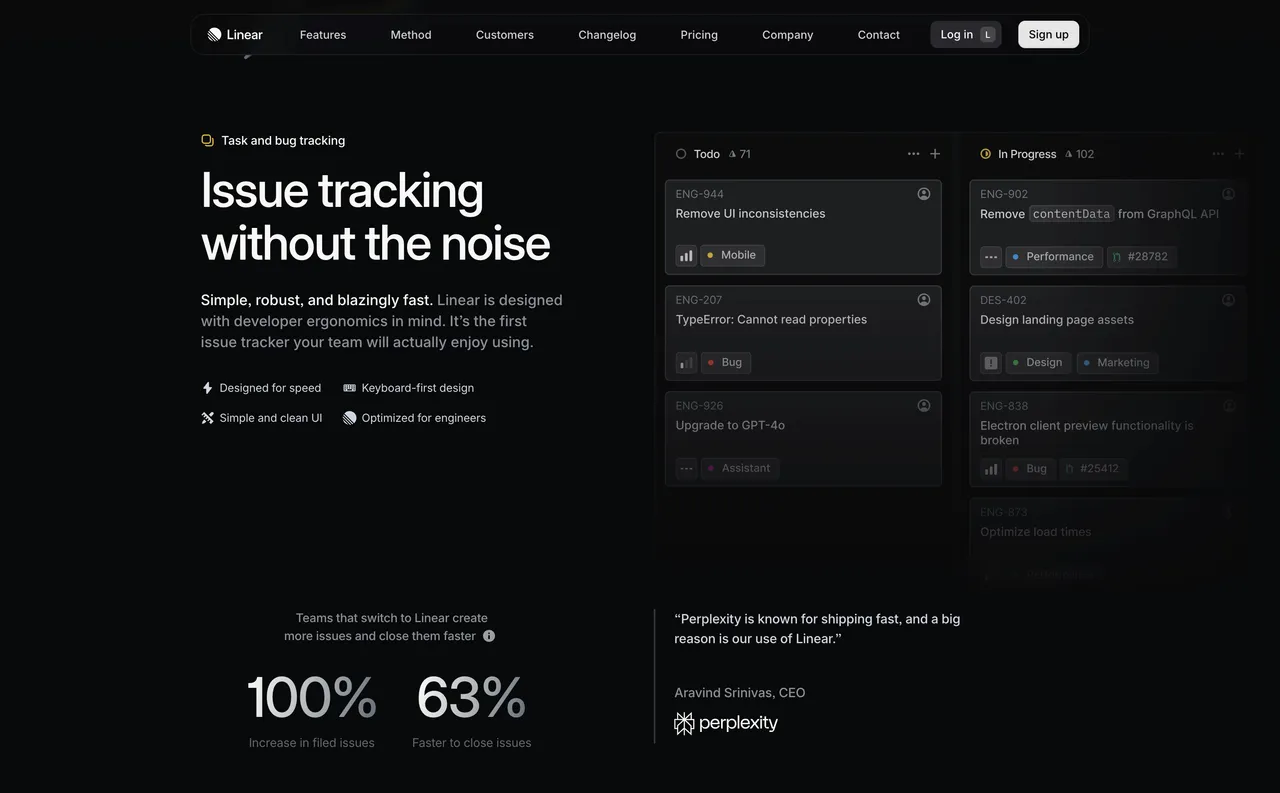The width and height of the screenshot is (1280, 793).
Task: Select Method in the navigation bar
Action: pos(410,34)
